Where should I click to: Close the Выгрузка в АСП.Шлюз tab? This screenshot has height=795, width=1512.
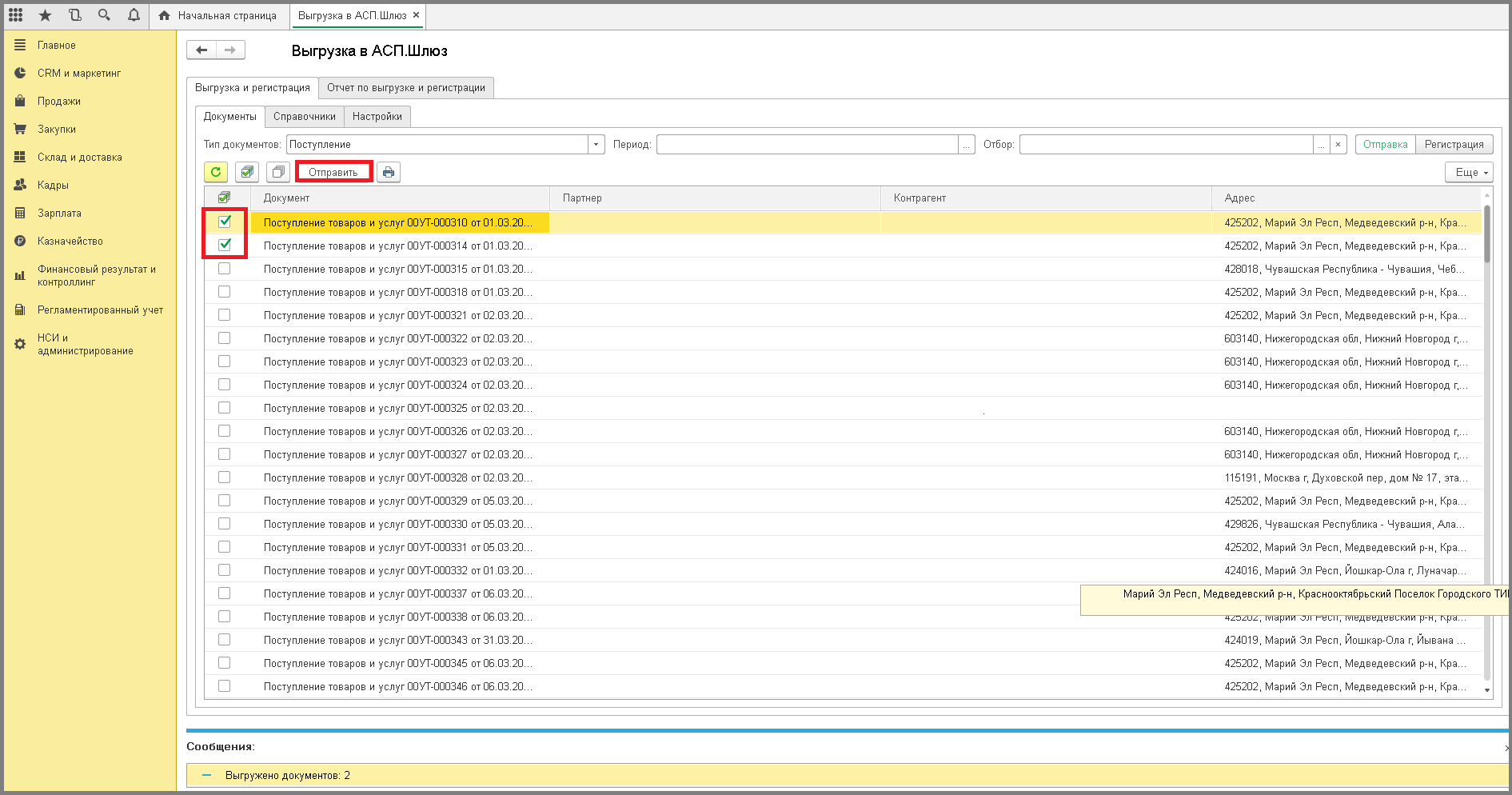click(x=416, y=15)
